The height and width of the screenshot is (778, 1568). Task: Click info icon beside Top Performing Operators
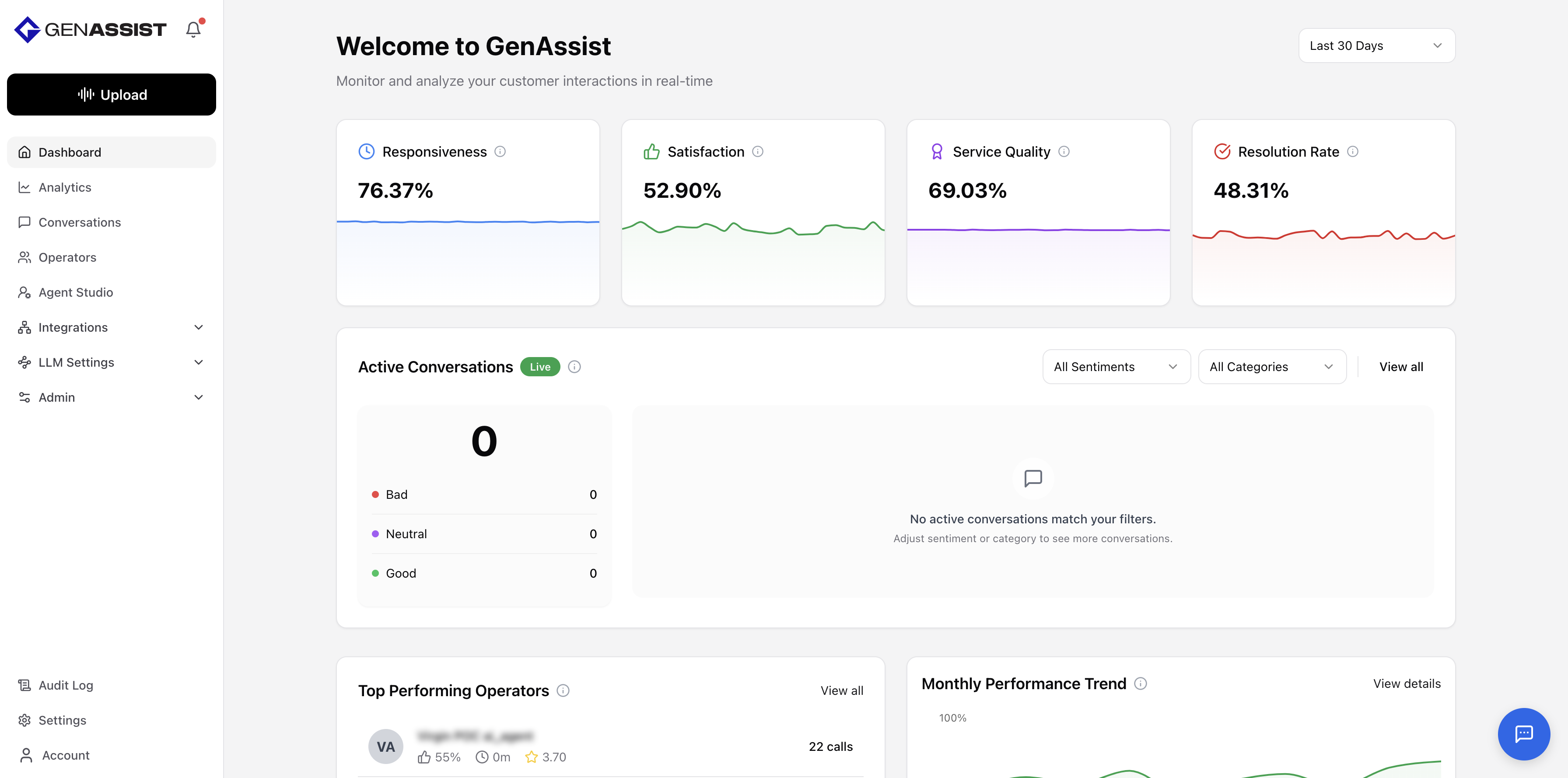coord(563,690)
